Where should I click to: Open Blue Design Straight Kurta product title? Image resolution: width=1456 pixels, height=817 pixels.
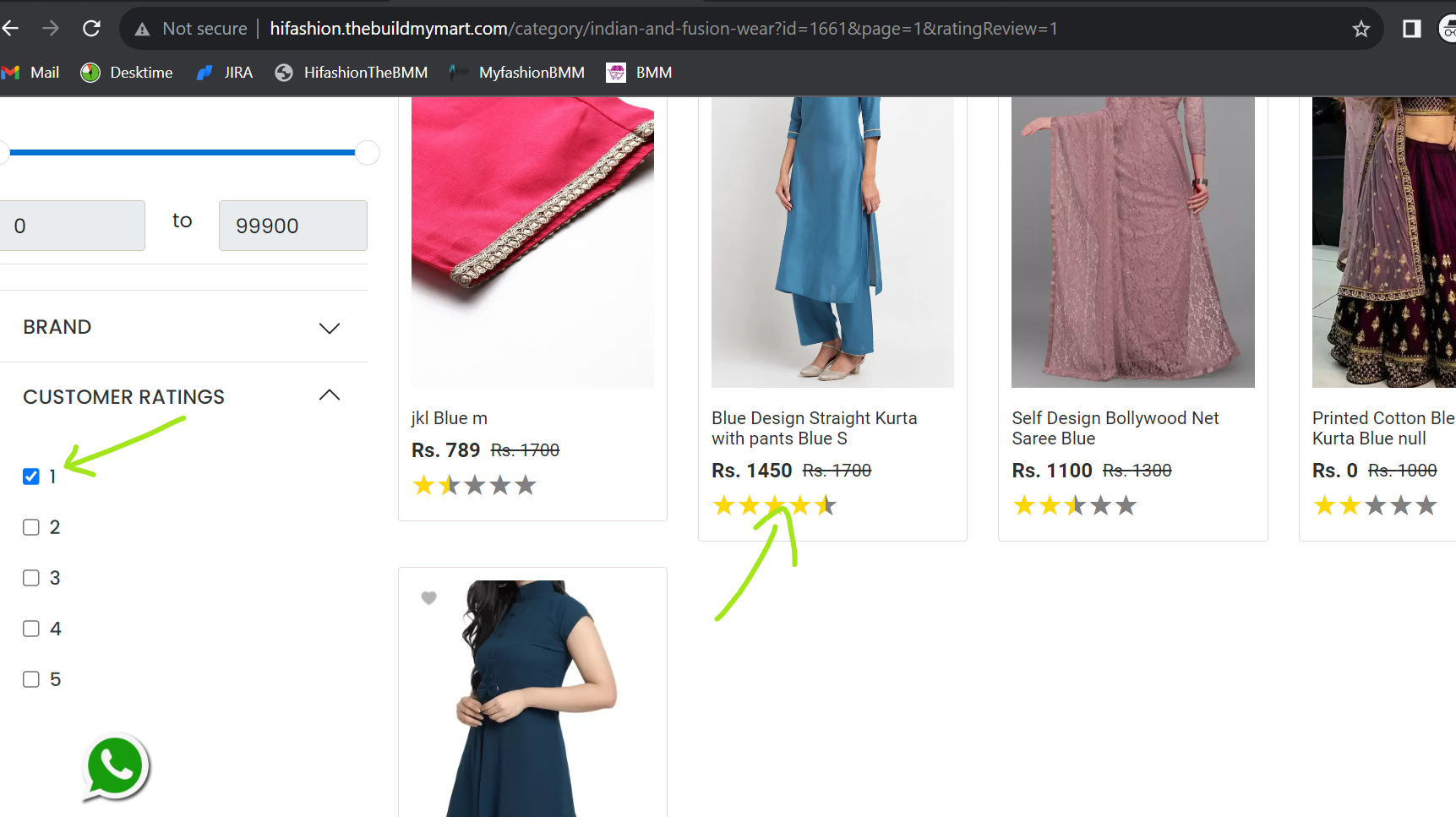click(x=815, y=428)
